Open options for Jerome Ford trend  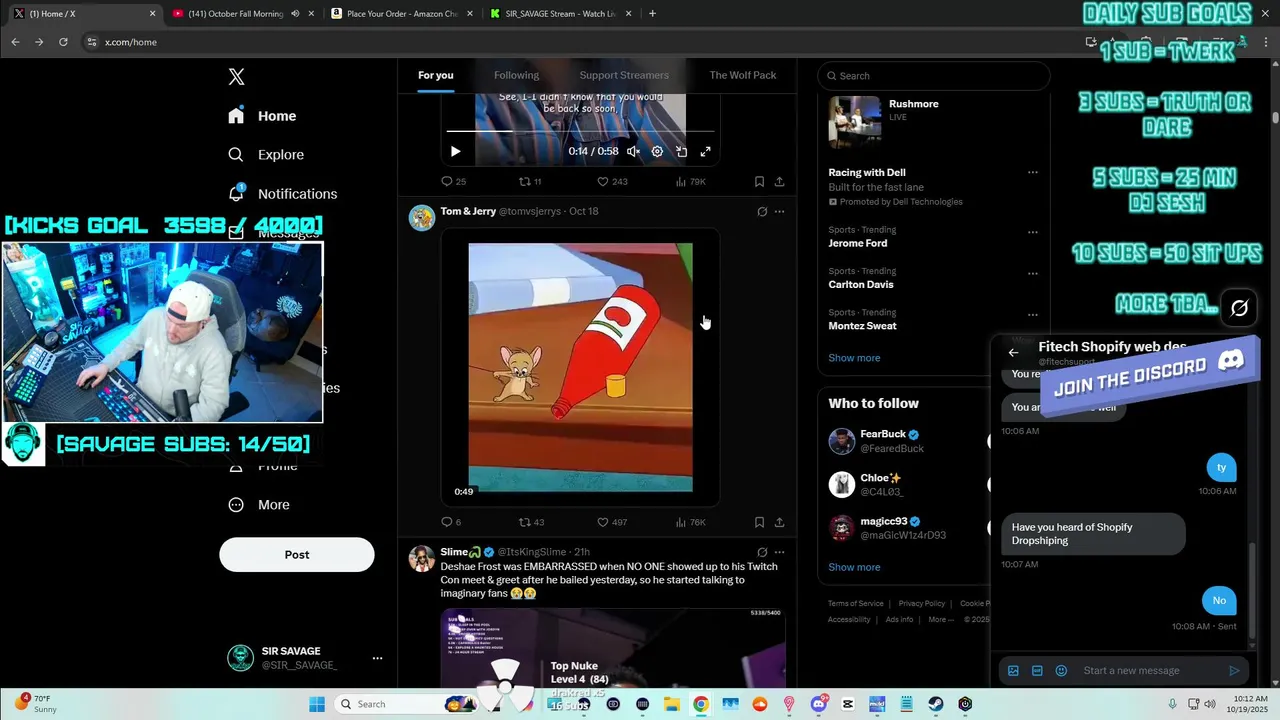point(1033,232)
